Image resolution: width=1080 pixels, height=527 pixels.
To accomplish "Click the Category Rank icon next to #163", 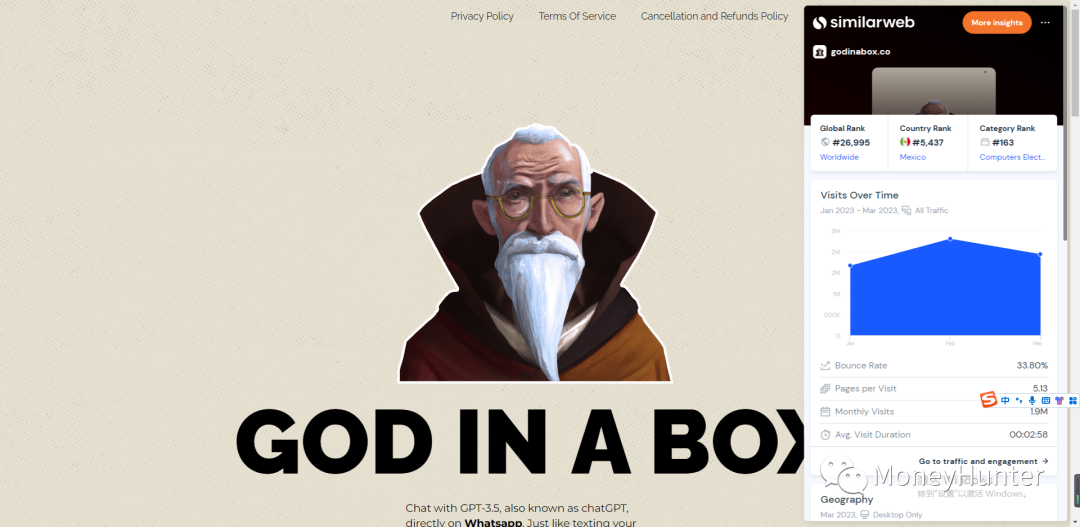I will (984, 142).
